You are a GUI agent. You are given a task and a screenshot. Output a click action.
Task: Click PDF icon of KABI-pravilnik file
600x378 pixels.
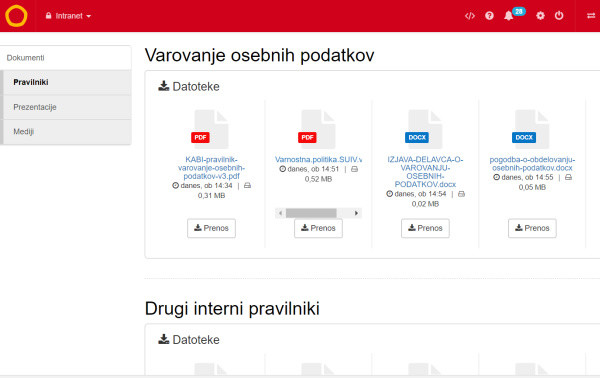coord(211,129)
